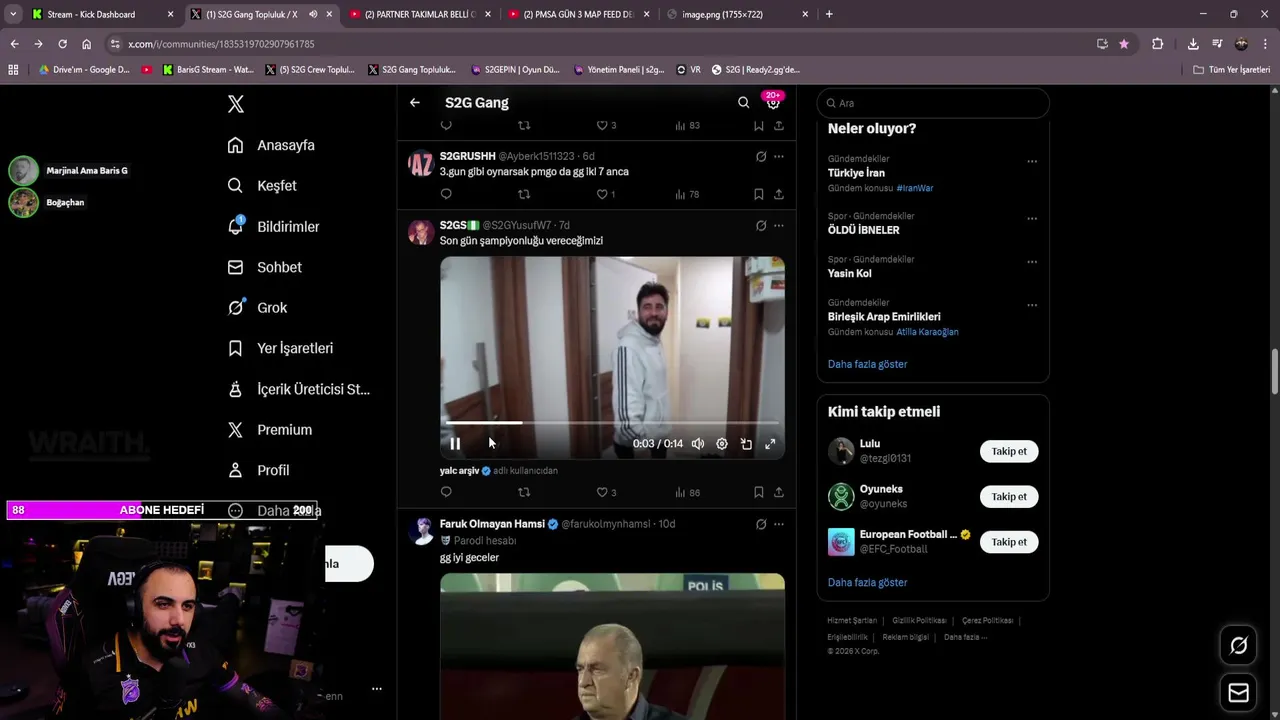Open Sohbet messages
Viewport: 1280px width, 720px height.
pyautogui.click(x=264, y=267)
